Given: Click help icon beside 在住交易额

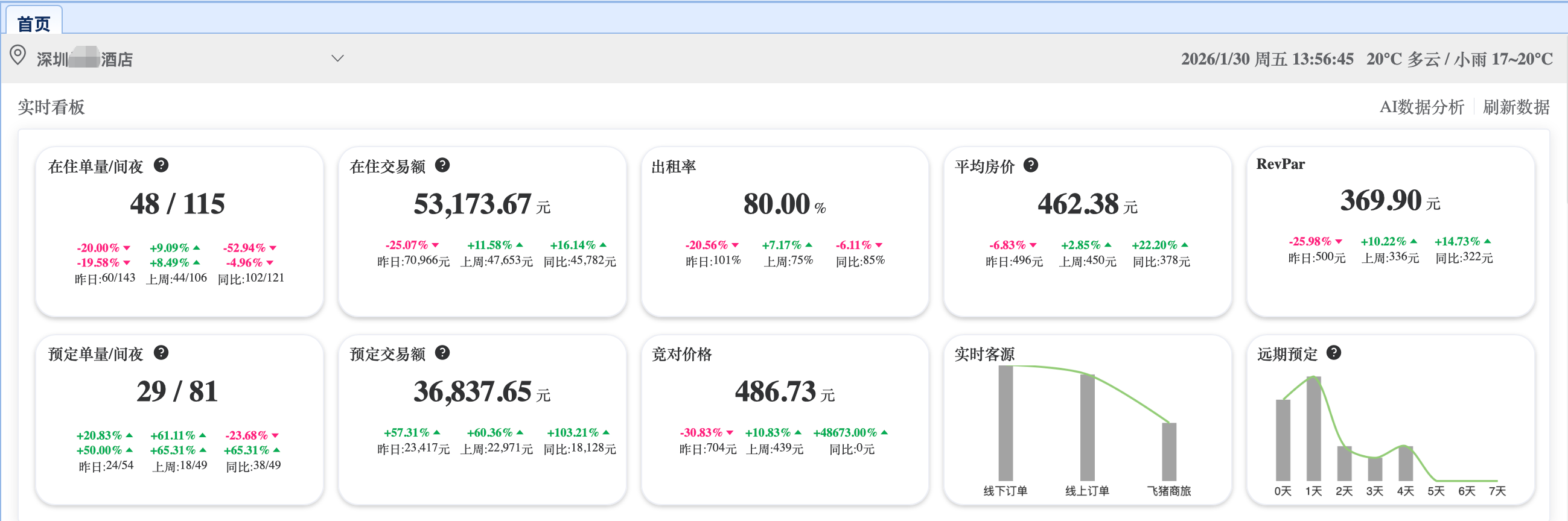Looking at the screenshot, I should [442, 165].
